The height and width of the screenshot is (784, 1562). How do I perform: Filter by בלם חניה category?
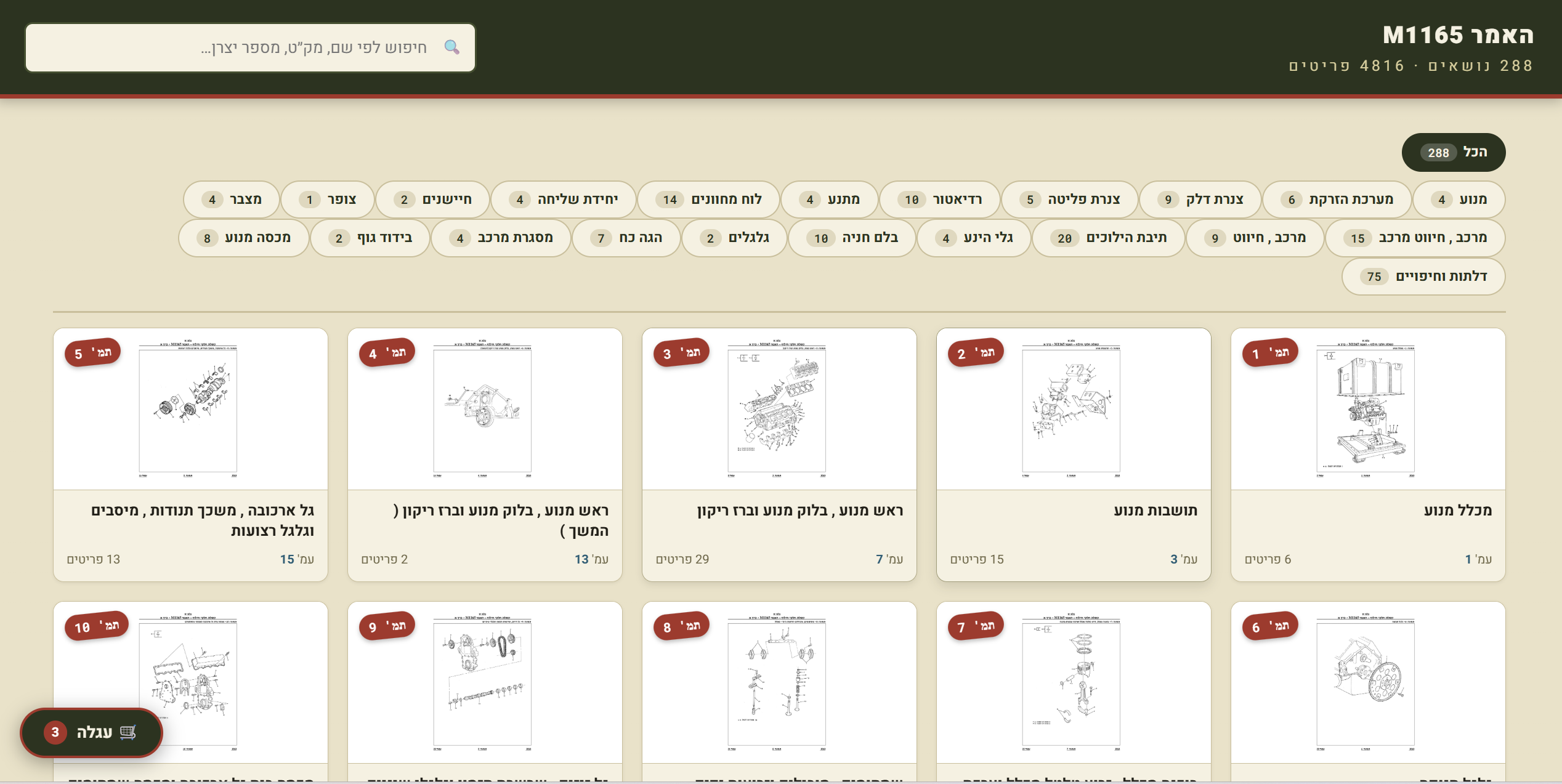click(852, 238)
